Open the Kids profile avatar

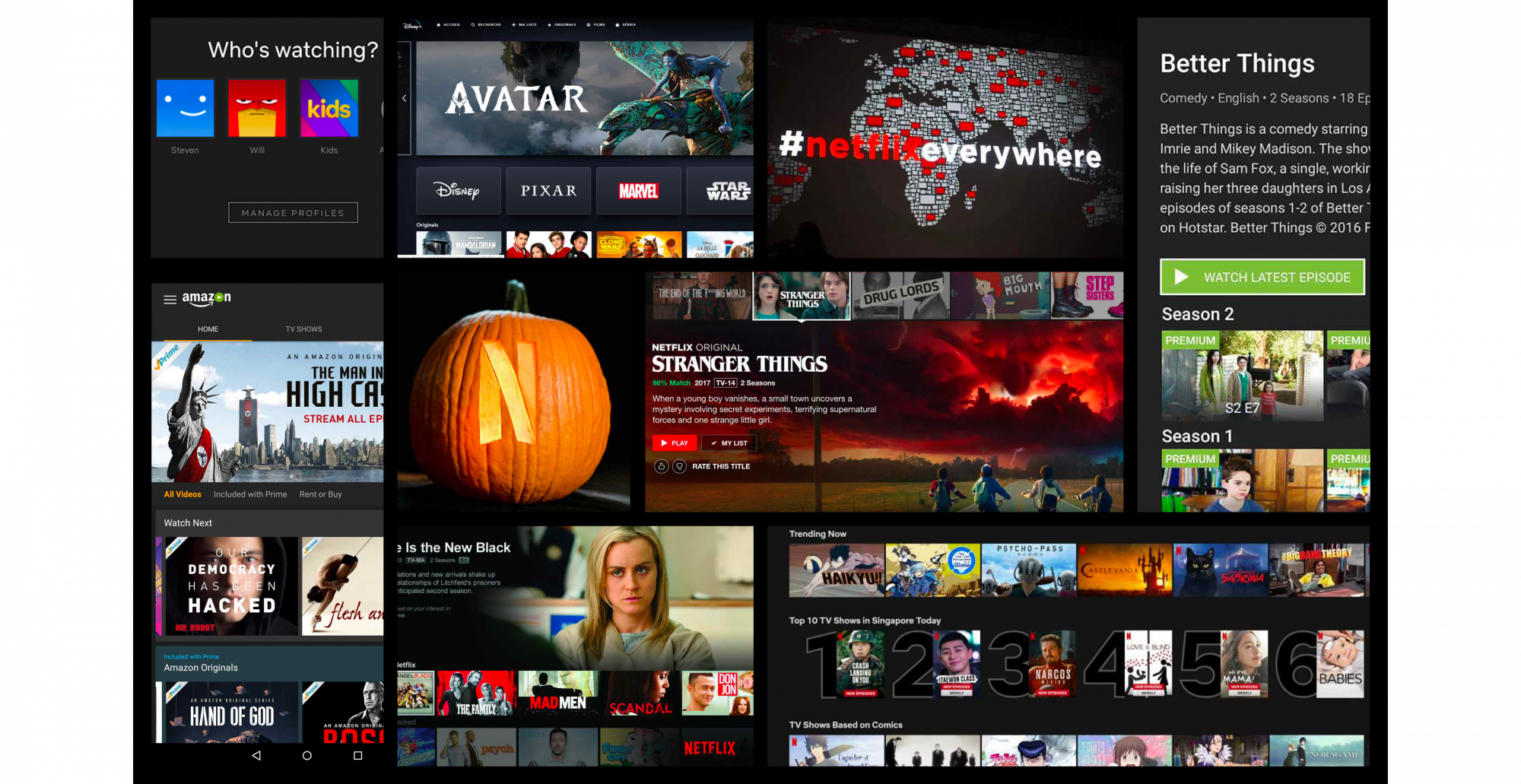point(329,108)
